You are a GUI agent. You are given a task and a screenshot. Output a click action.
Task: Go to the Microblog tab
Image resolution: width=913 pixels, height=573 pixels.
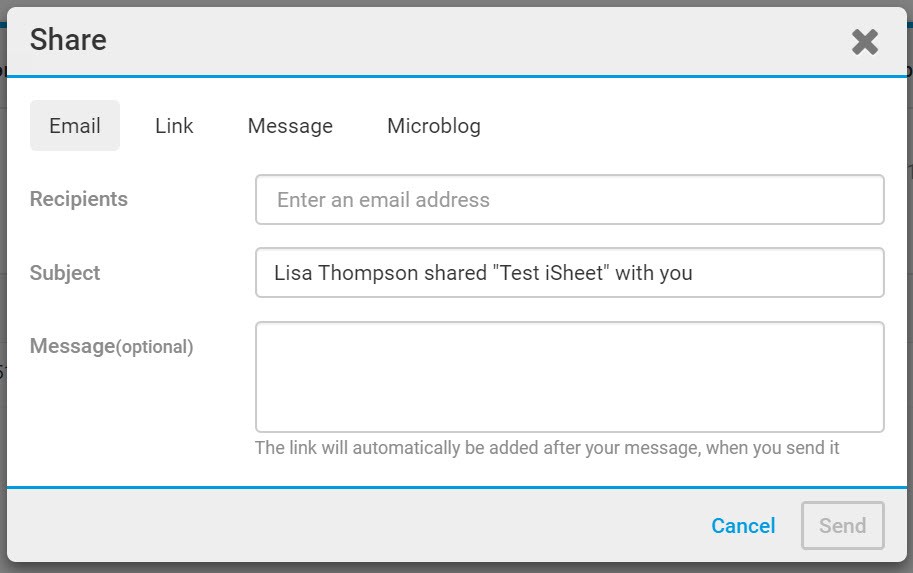tap(434, 126)
